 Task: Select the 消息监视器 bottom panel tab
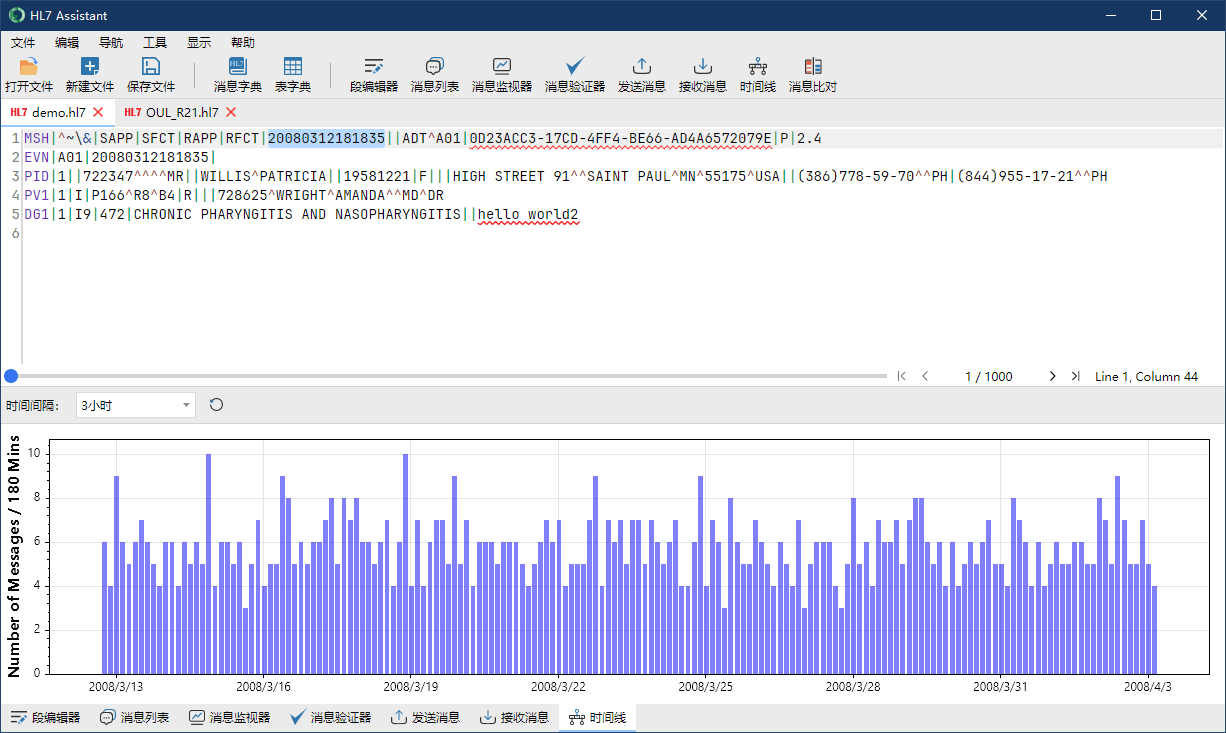point(230,718)
